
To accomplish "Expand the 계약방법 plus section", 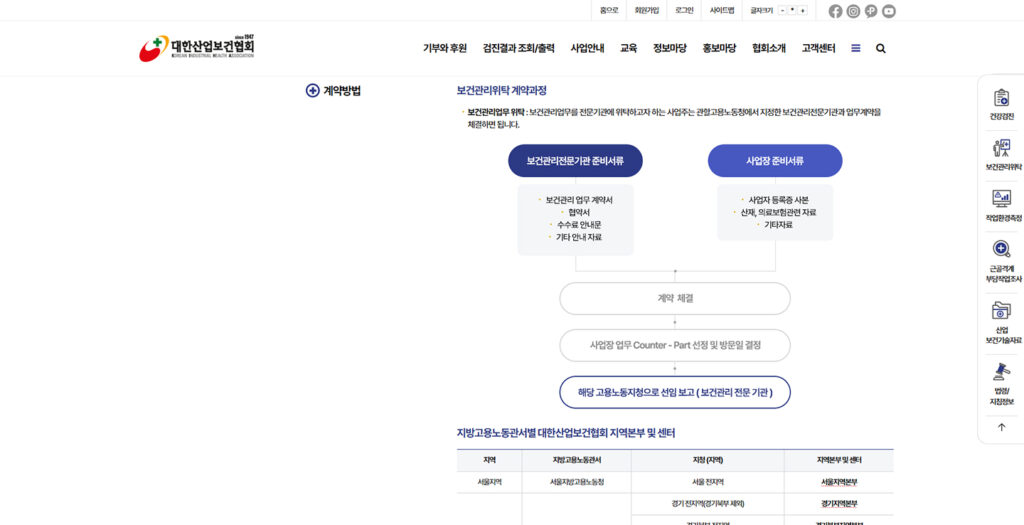I will tap(313, 90).
